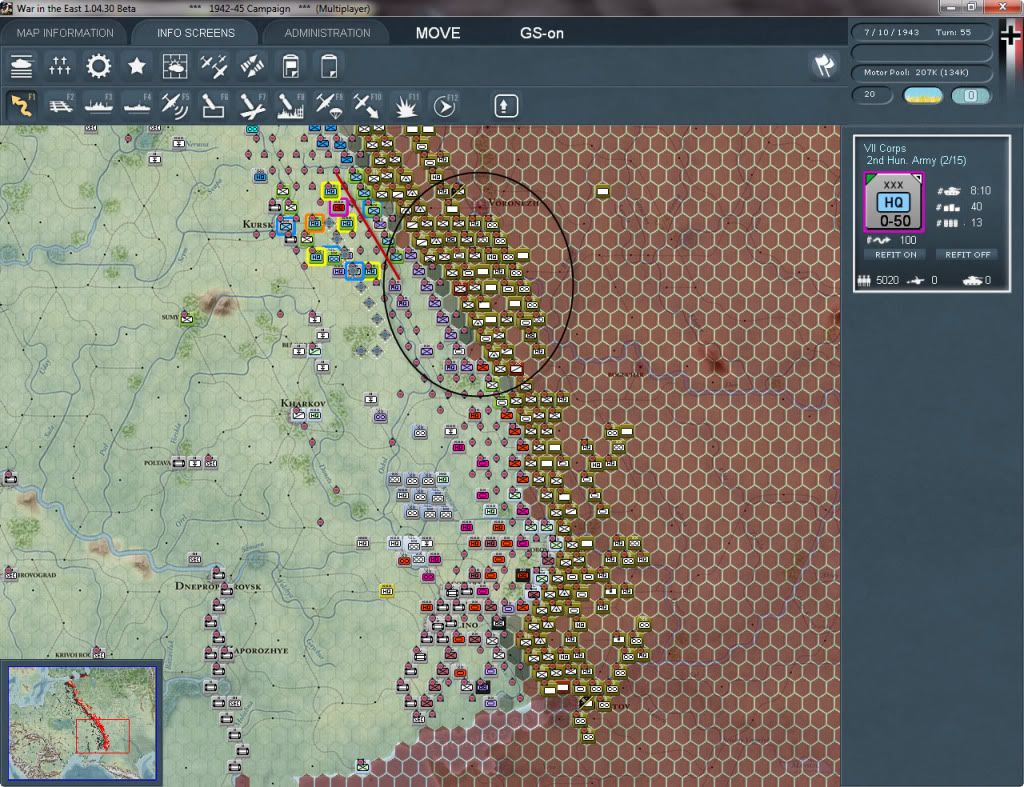This screenshot has width=1024, height=787.
Task: Click the REFIT ON button
Action: tap(895, 255)
